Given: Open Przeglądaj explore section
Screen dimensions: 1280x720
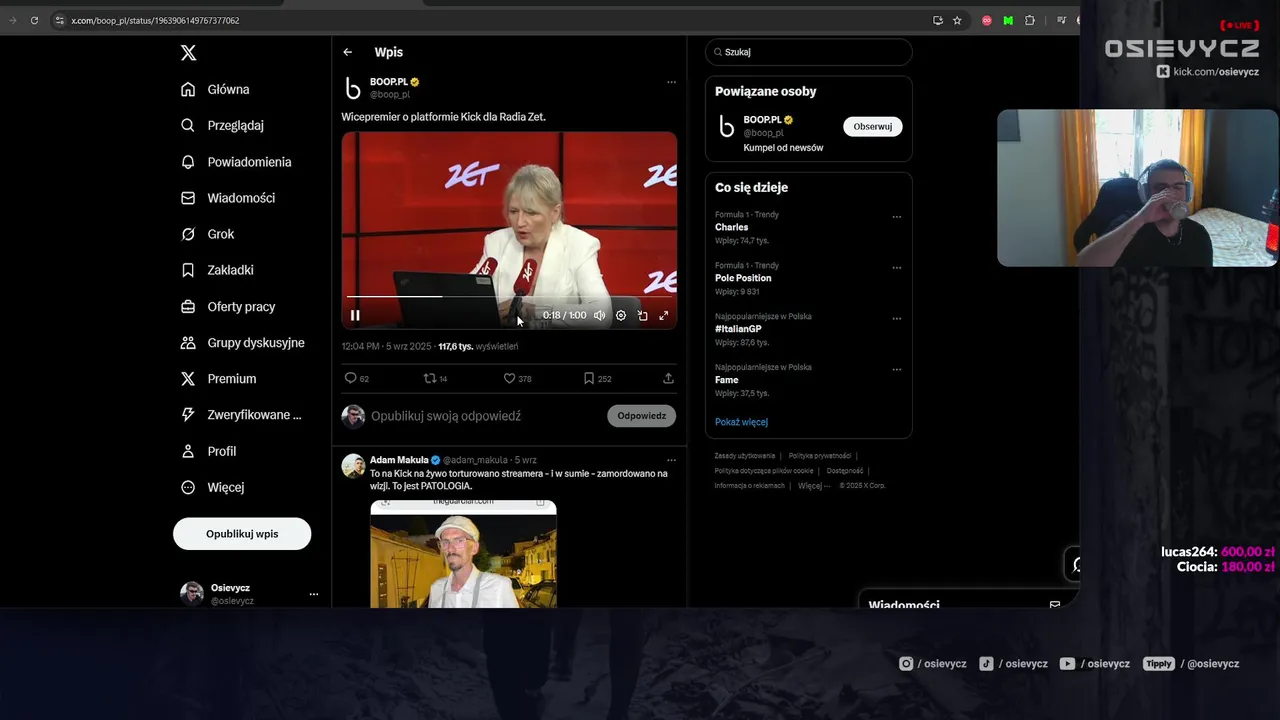Looking at the screenshot, I should pos(222,125).
